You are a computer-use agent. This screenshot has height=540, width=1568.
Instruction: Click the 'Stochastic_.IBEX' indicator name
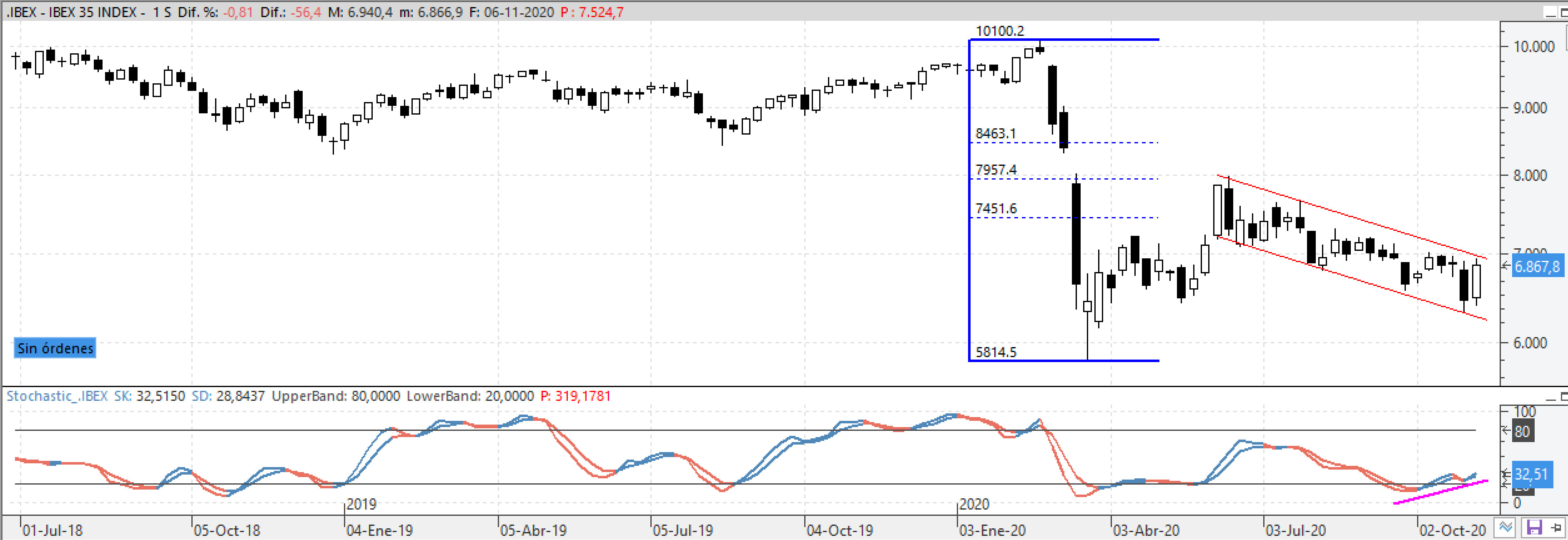[57, 396]
